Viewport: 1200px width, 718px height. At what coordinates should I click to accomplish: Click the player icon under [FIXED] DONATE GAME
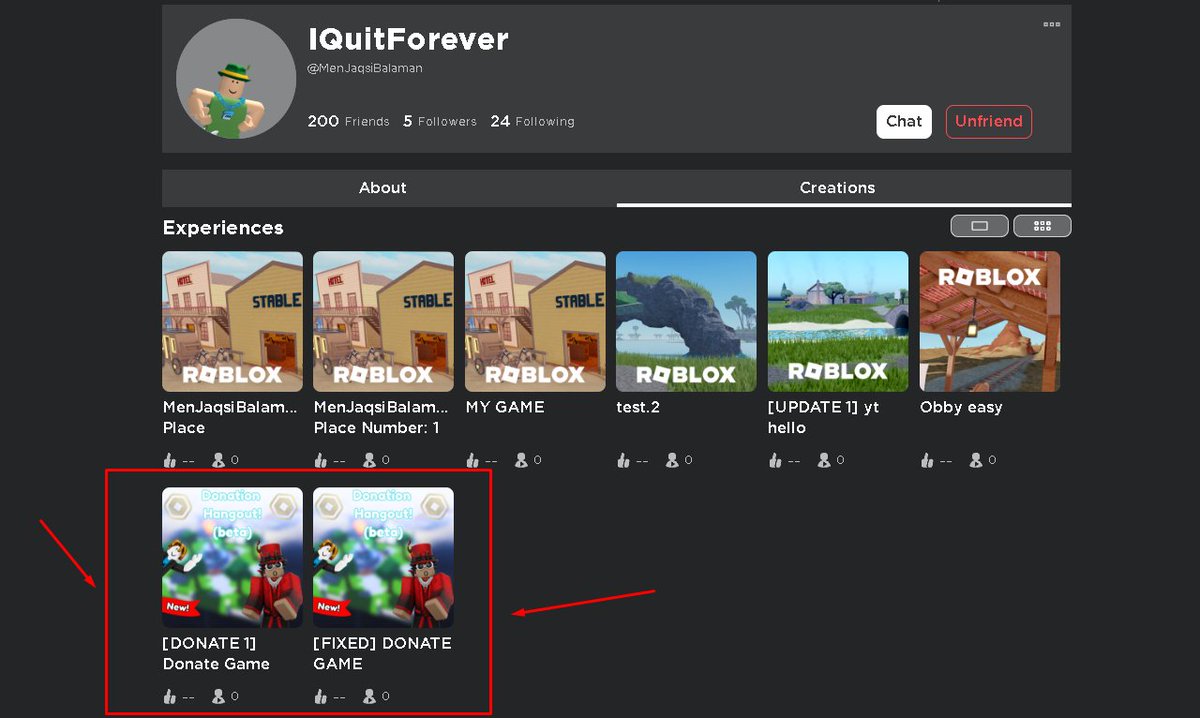point(369,696)
